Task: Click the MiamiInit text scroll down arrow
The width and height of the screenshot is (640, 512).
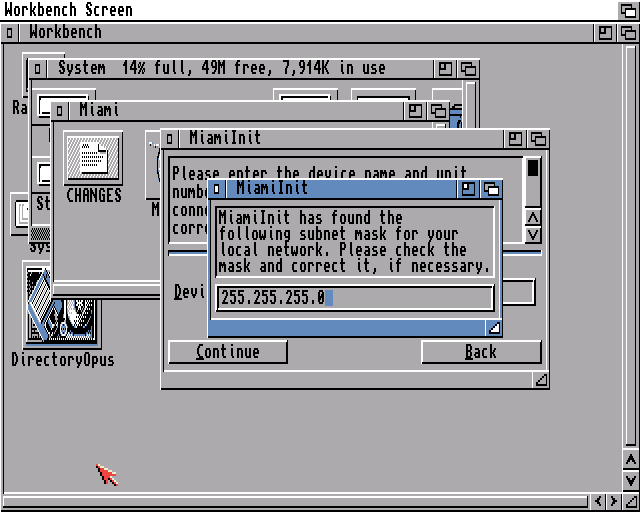Action: 533,235
